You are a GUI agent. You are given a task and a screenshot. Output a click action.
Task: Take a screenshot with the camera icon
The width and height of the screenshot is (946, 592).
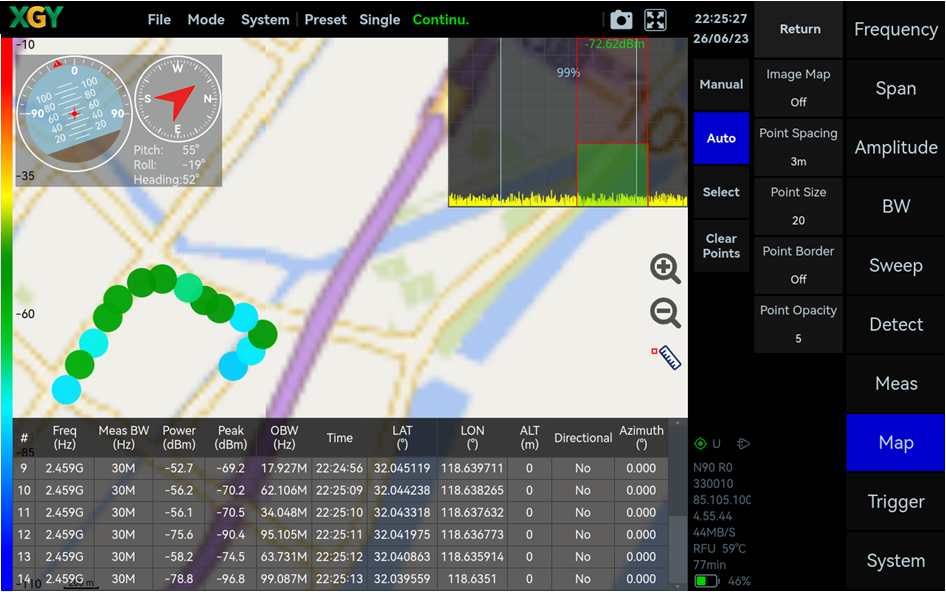[621, 20]
